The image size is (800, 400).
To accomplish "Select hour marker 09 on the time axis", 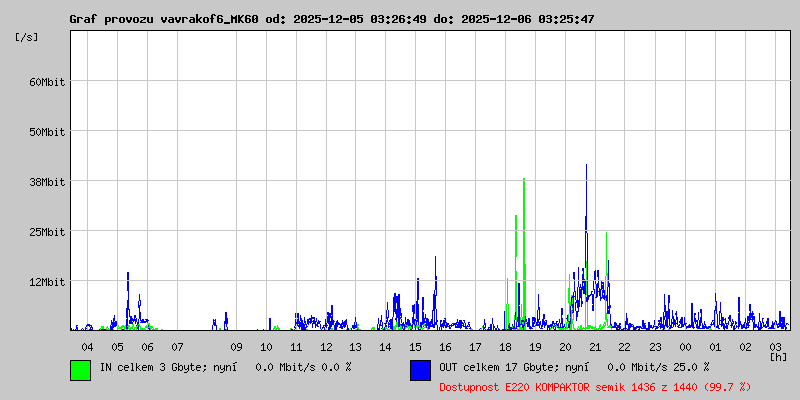I will tap(236, 347).
